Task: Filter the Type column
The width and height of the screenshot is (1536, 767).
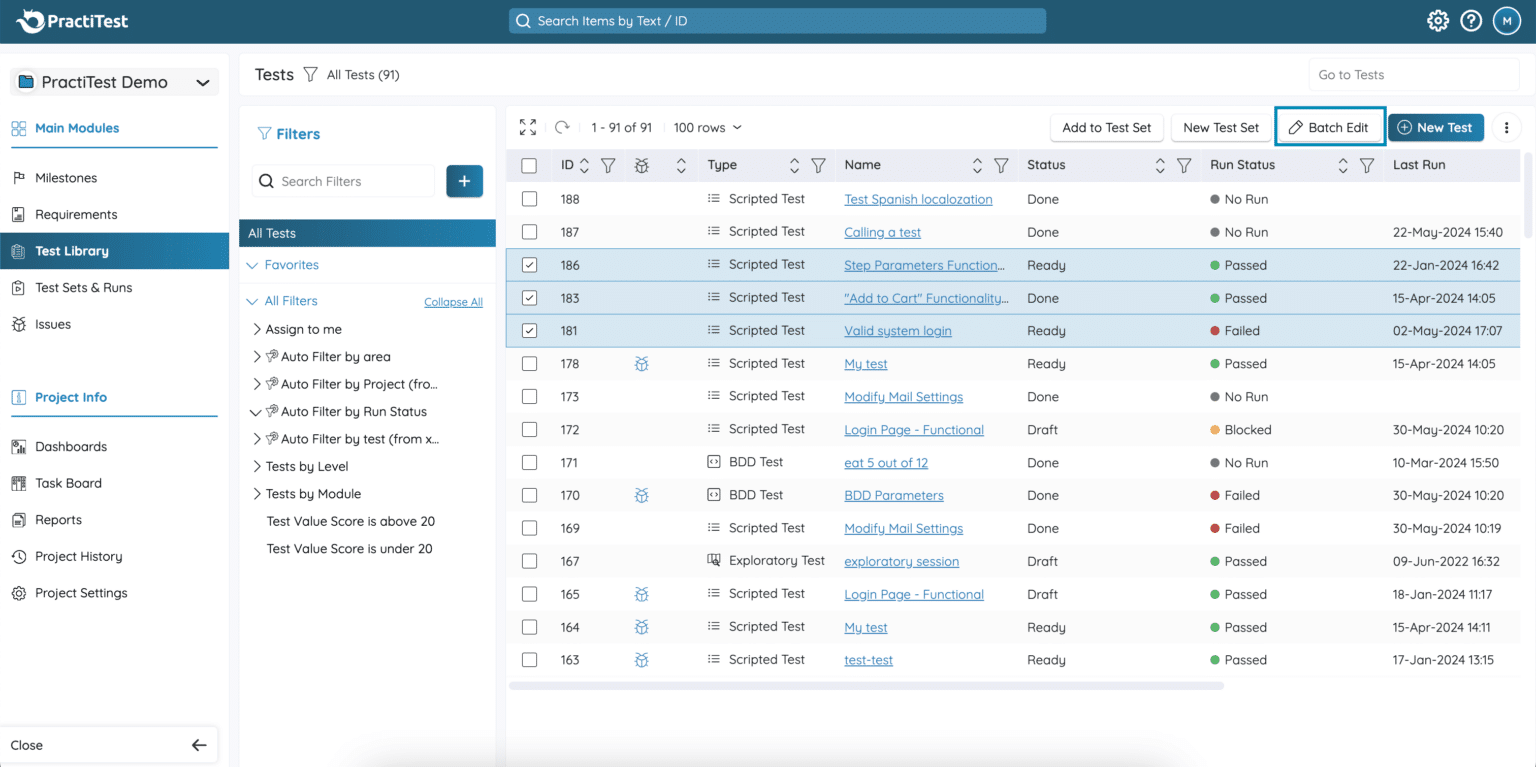Action: click(818, 165)
